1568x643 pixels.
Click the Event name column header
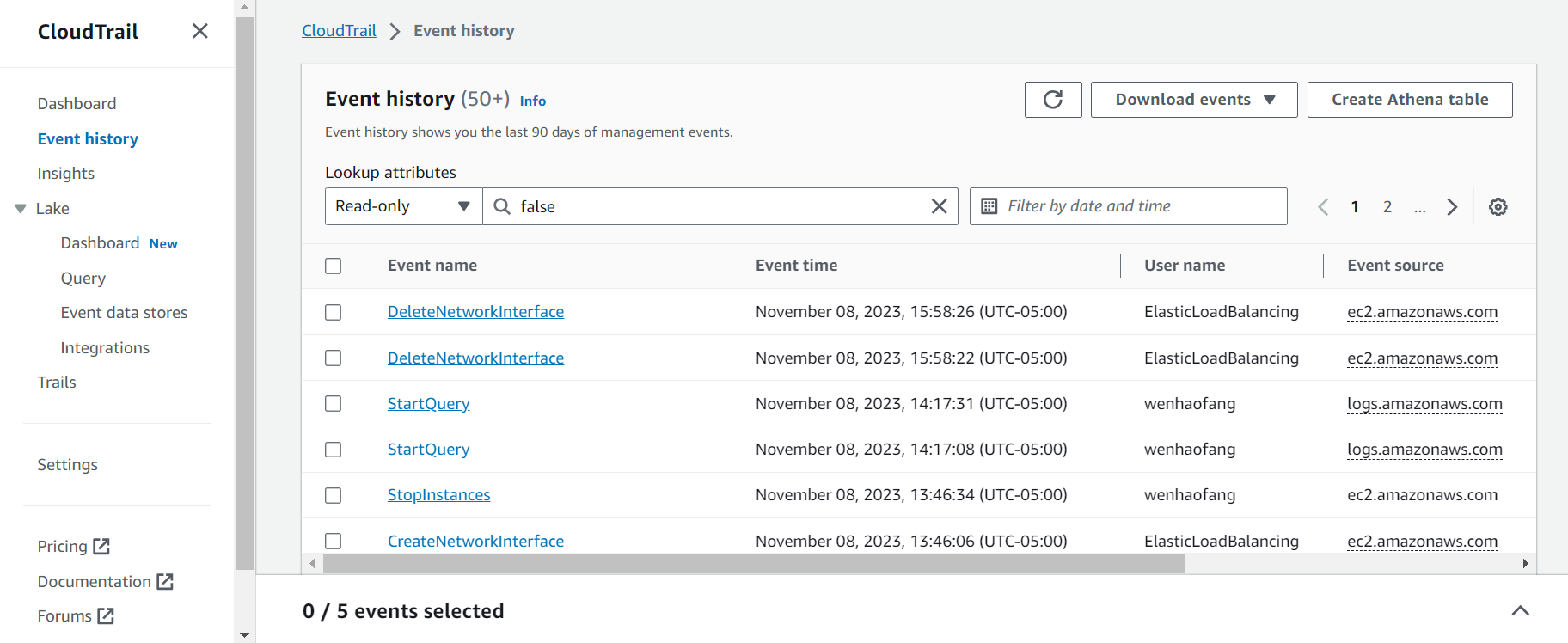click(x=432, y=266)
